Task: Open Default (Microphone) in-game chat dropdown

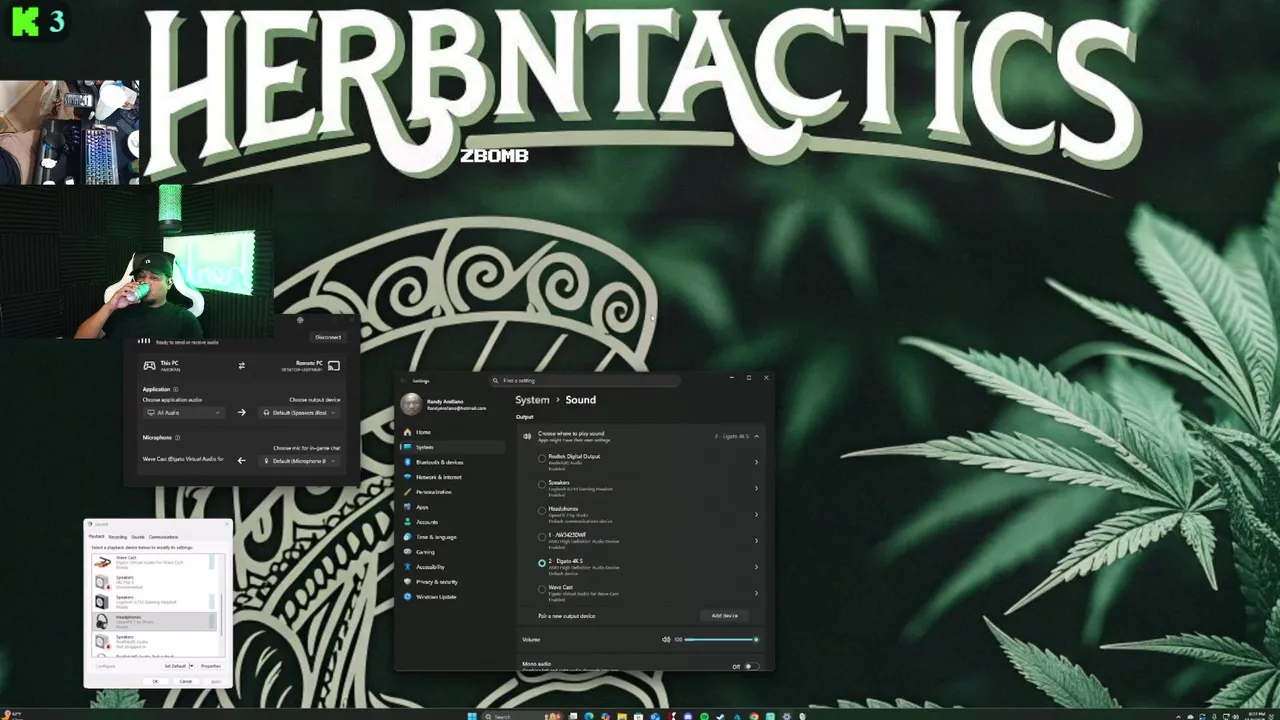Action: pyautogui.click(x=299, y=461)
